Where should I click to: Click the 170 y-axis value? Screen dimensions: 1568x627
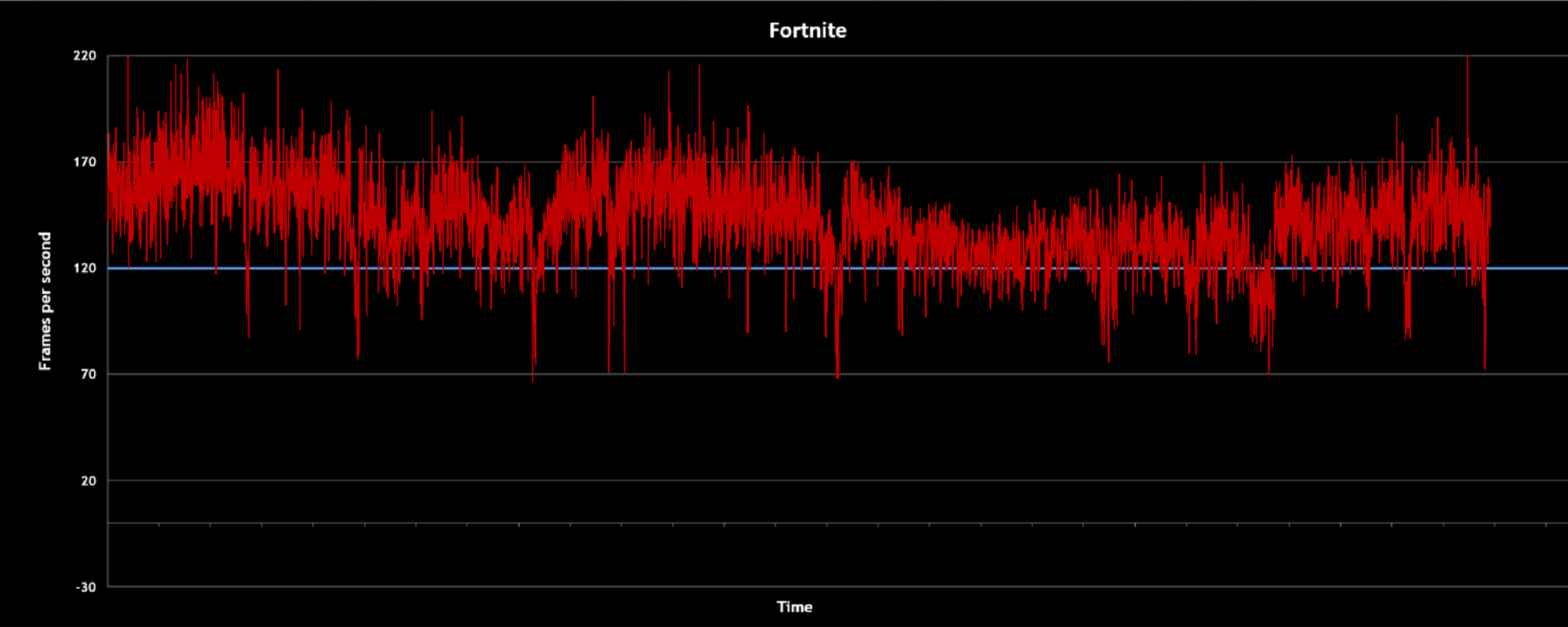pyautogui.click(x=85, y=162)
